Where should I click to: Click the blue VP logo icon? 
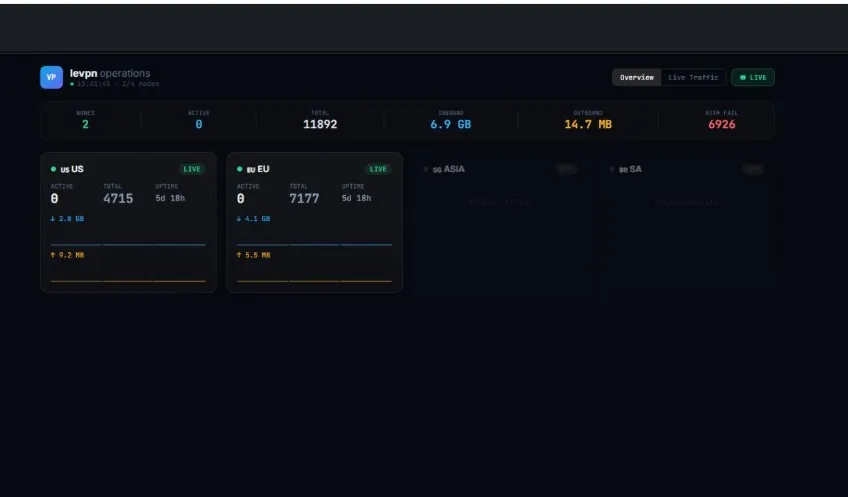click(51, 77)
